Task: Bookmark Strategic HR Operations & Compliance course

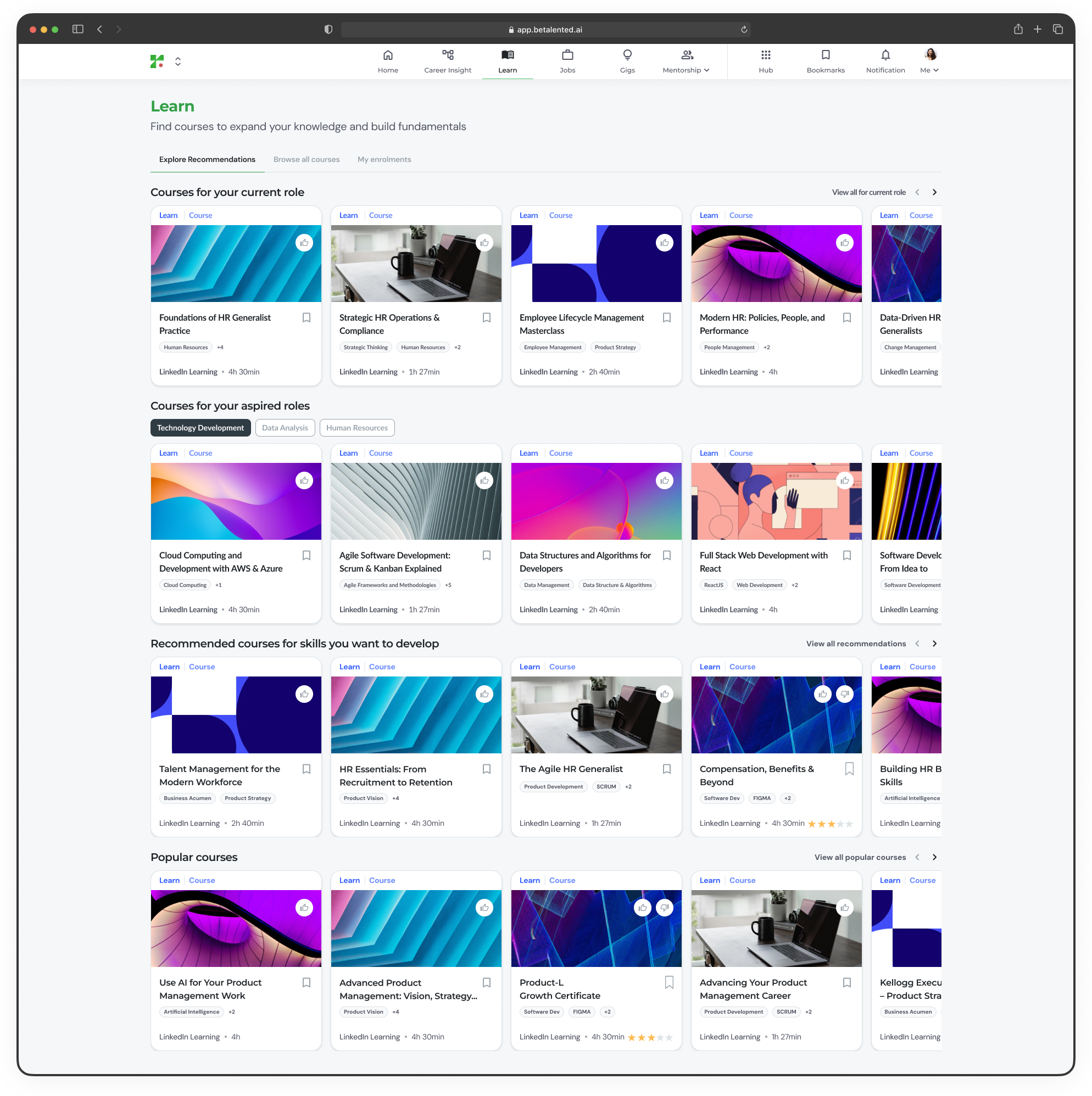Action: (487, 318)
